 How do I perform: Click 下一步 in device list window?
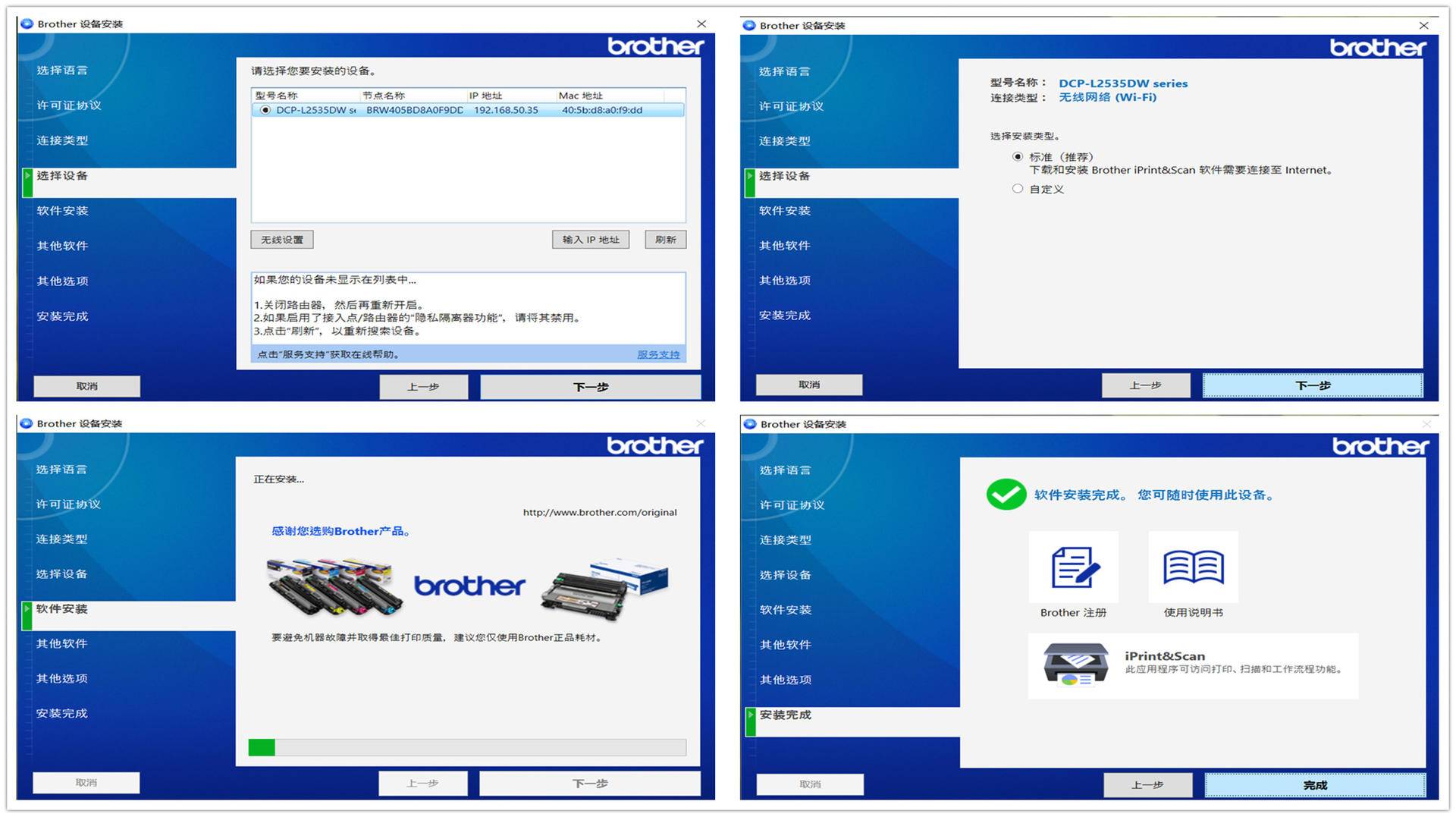tap(591, 387)
